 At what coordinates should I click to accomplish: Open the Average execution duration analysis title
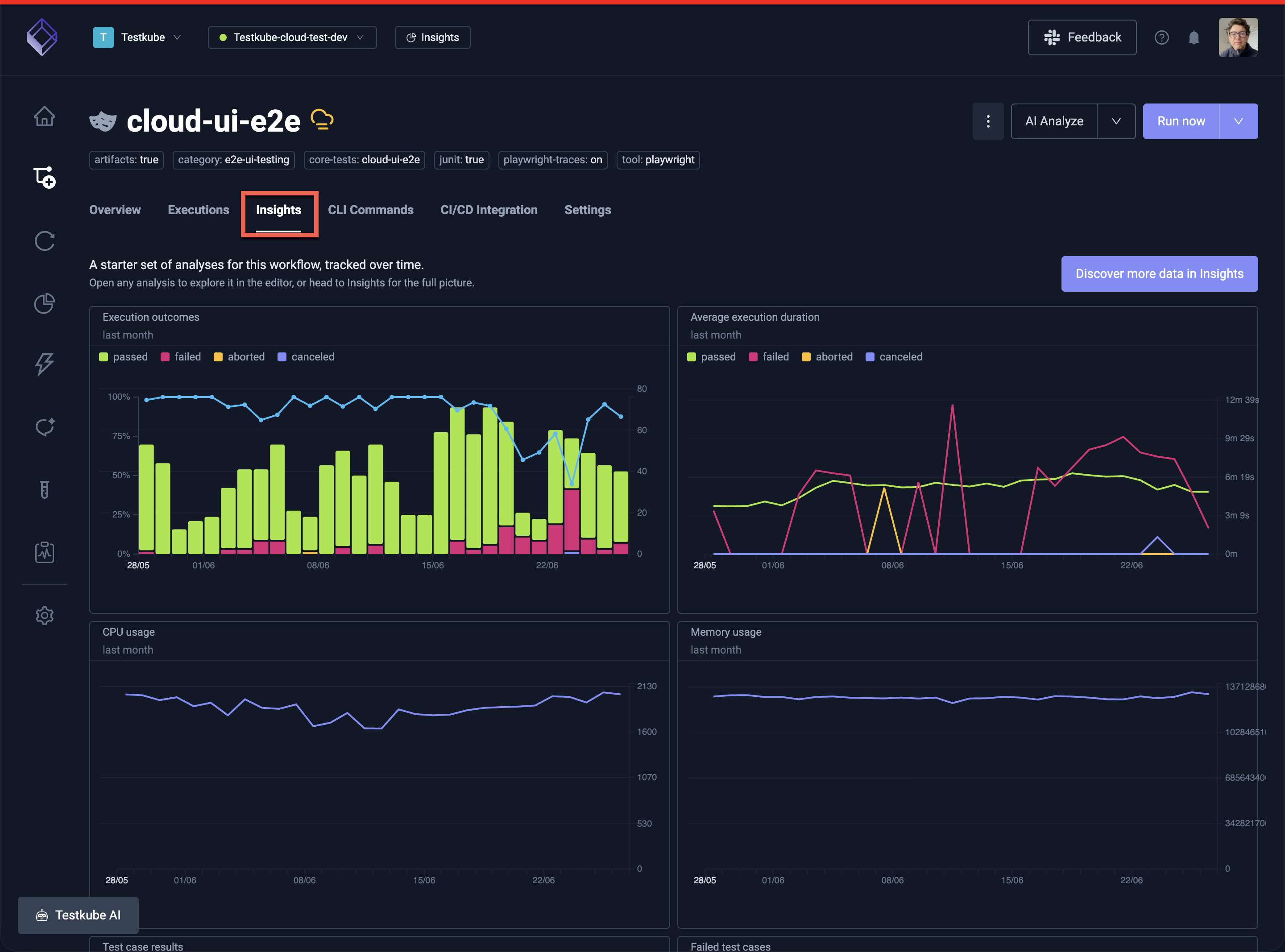point(755,317)
